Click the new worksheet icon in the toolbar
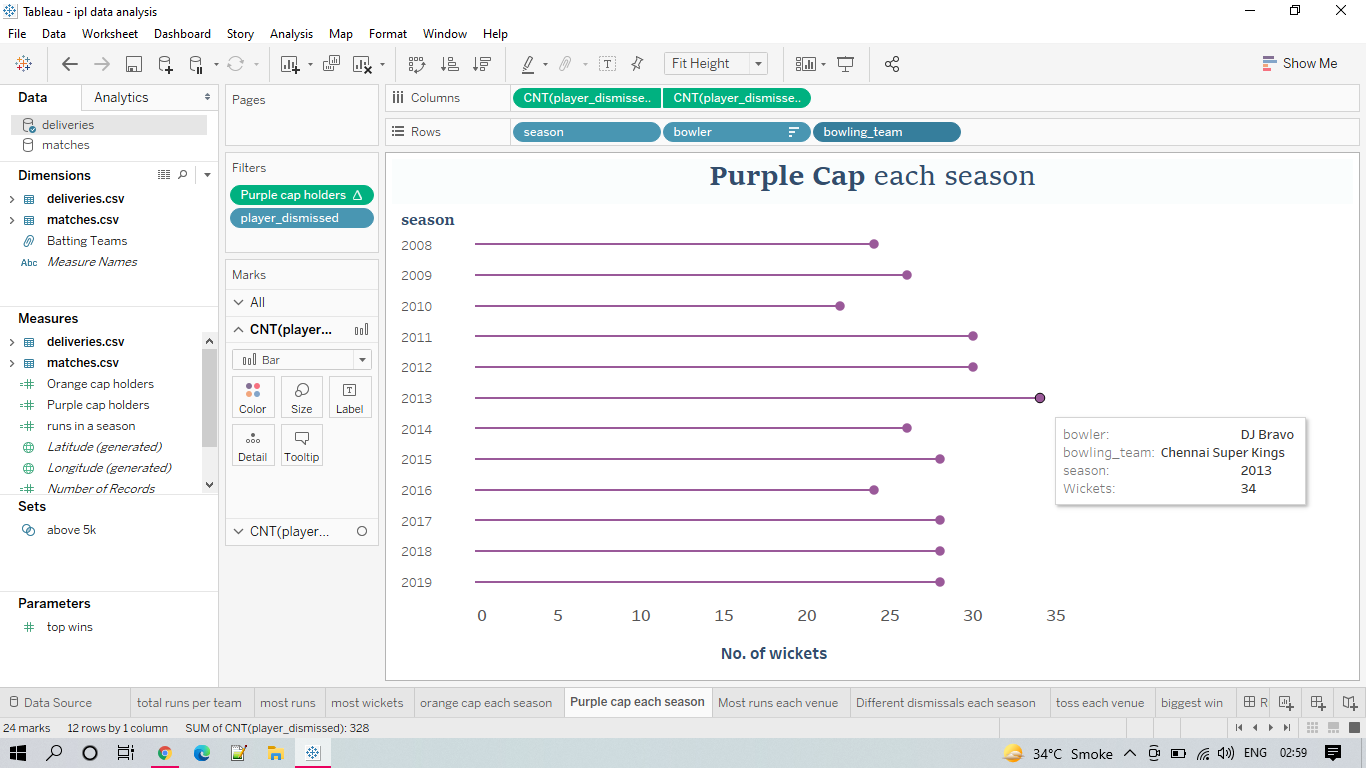This screenshot has height=768, width=1366. 290,64
